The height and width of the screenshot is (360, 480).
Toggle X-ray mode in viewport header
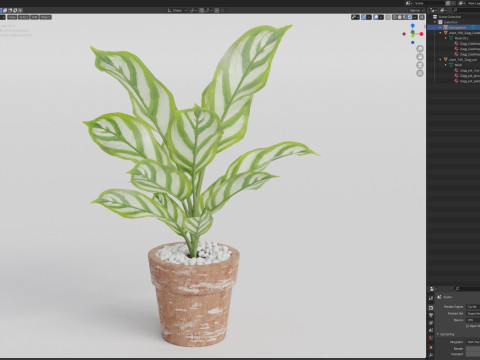[388, 17]
